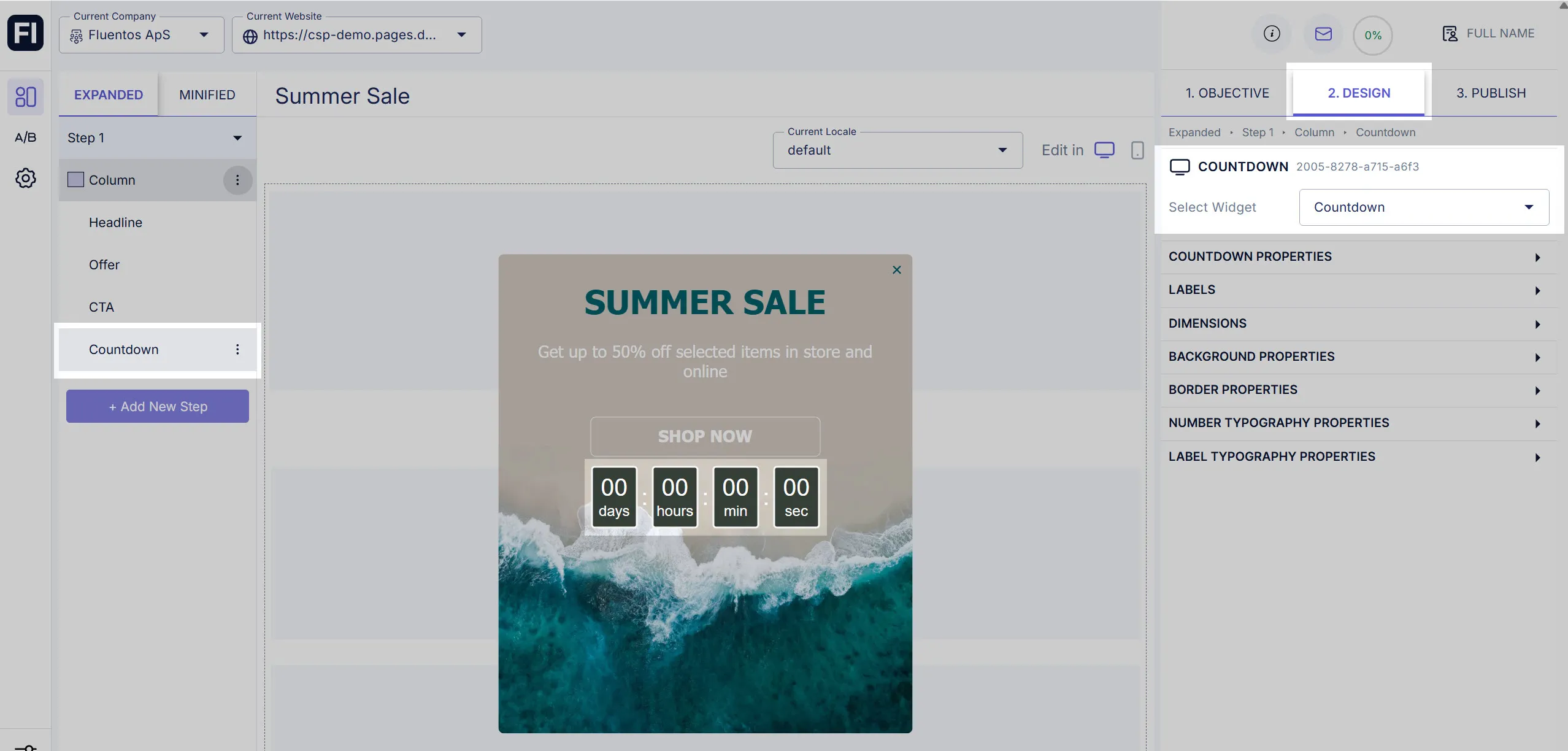
Task: Open the email envelope icon
Action: click(1322, 34)
